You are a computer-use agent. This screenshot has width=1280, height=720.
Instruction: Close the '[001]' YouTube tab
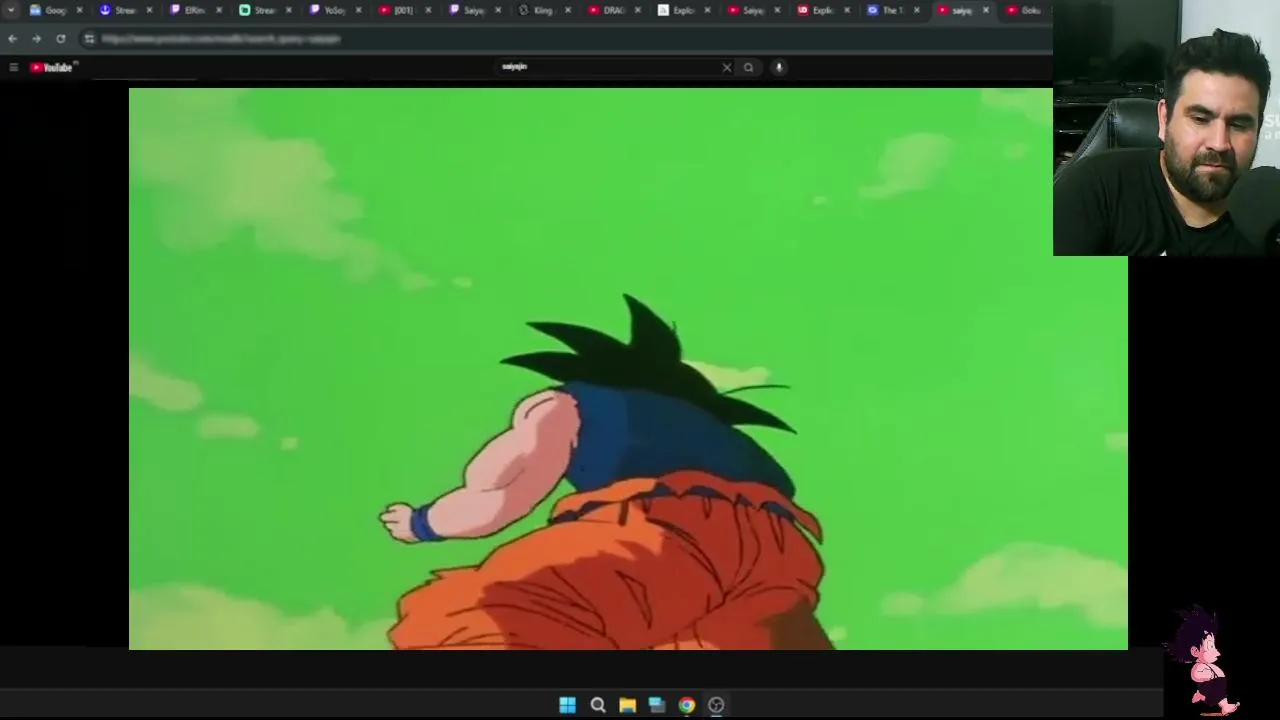429,10
